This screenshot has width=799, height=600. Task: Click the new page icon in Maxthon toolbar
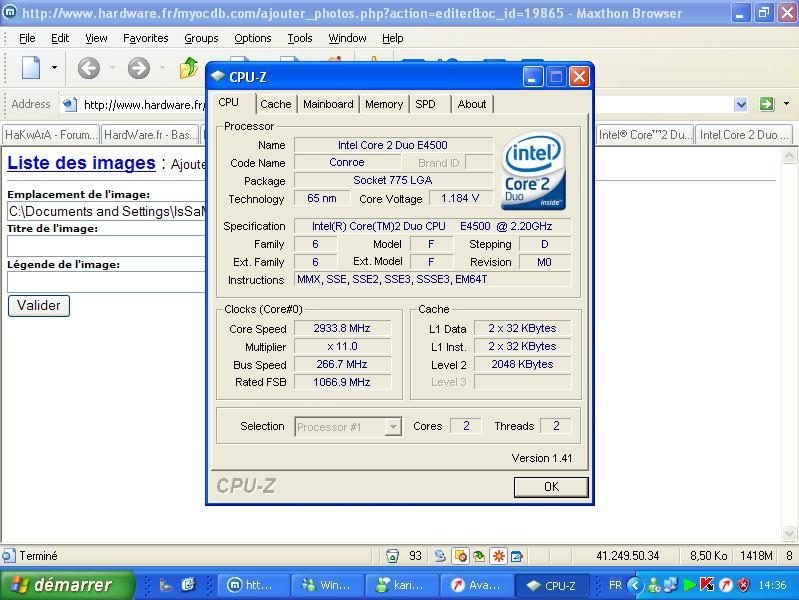coord(31,67)
